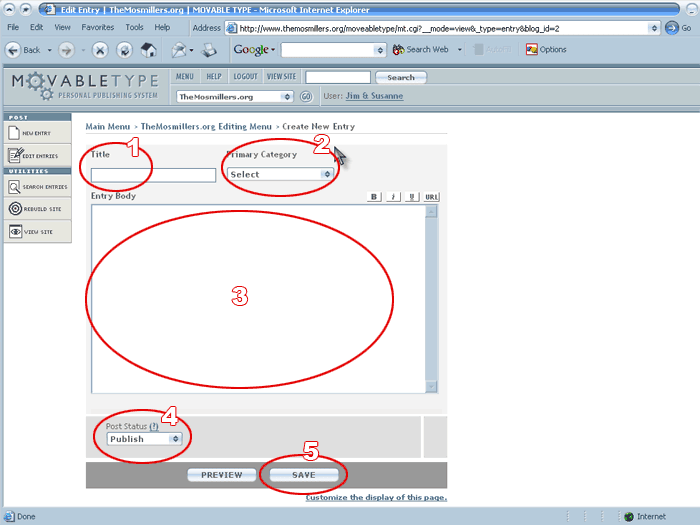Open the Primary Category Select dropdown
The height and width of the screenshot is (525, 700).
pyautogui.click(x=280, y=174)
